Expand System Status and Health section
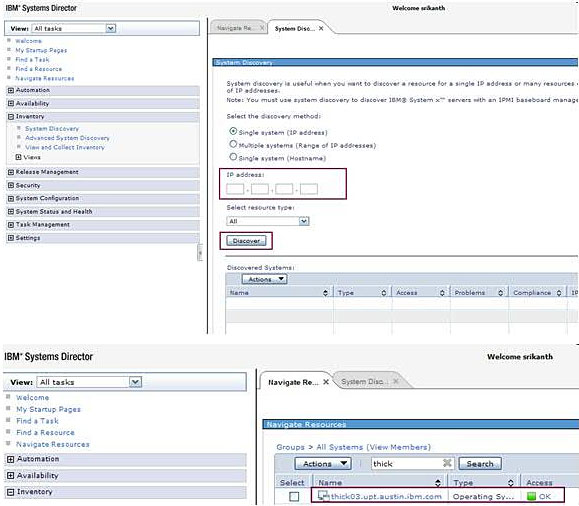Image resolution: width=579 pixels, height=506 pixels. pyautogui.click(x=11, y=212)
